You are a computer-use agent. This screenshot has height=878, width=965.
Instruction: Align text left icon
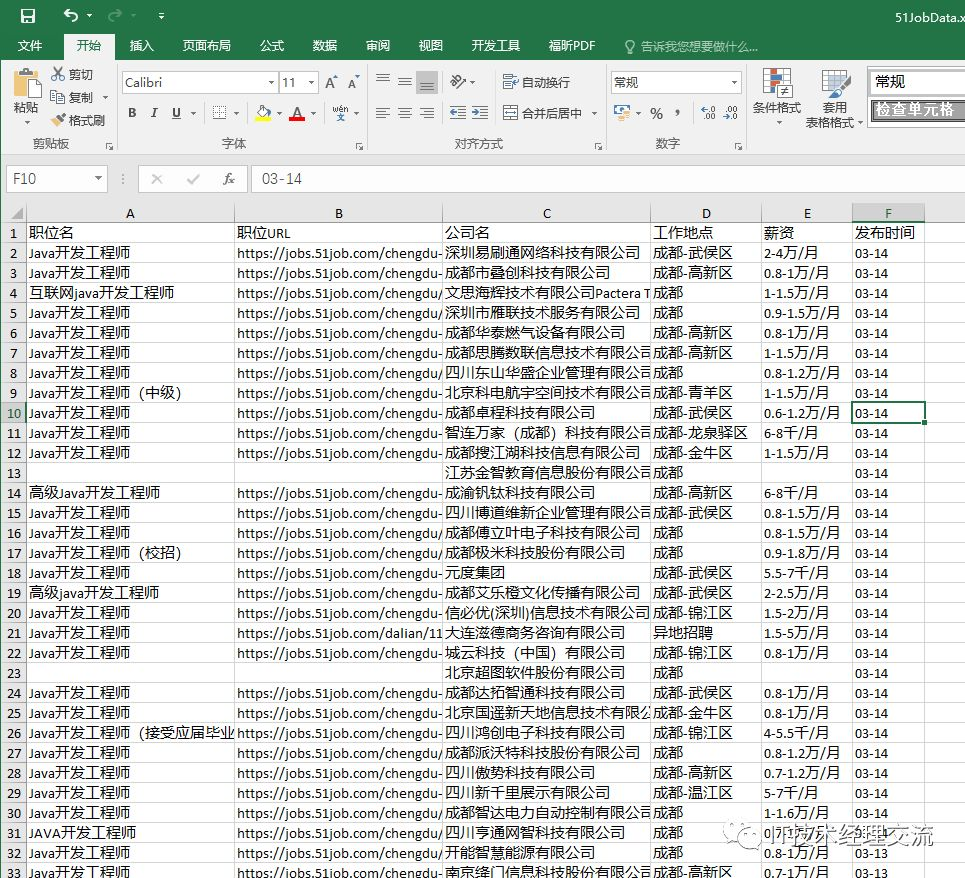click(x=383, y=113)
